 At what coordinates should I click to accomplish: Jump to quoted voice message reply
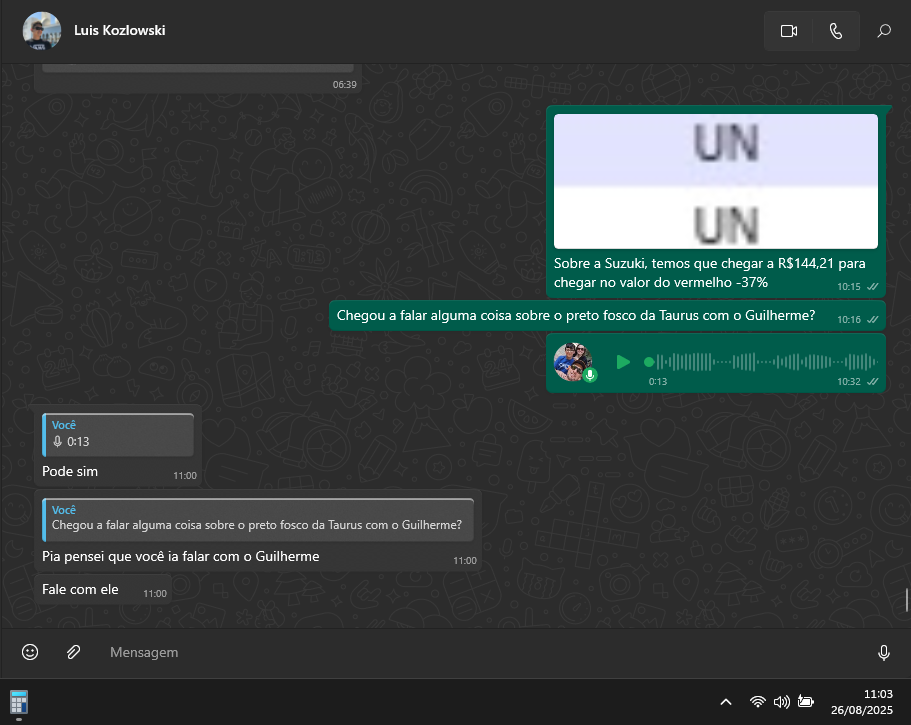coord(118,434)
